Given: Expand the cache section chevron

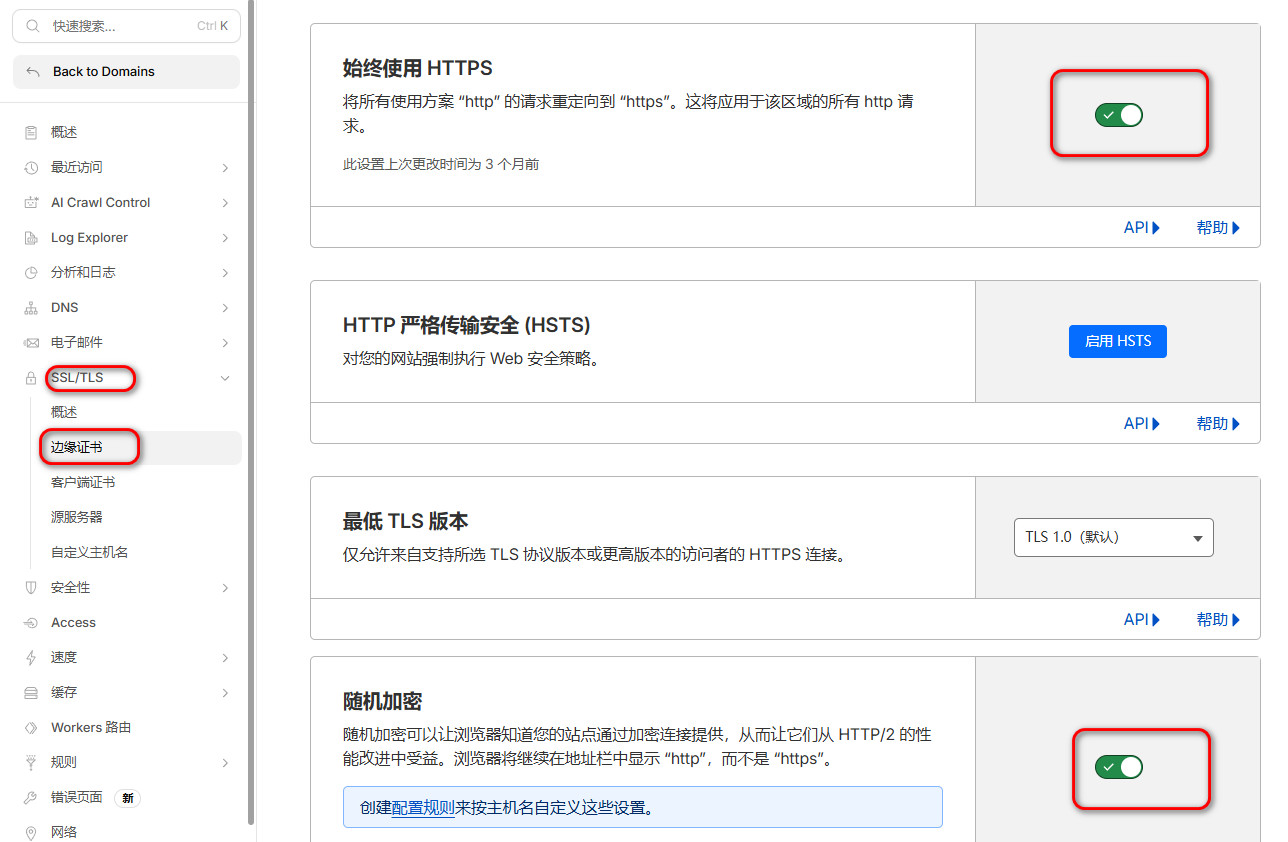Looking at the screenshot, I should 225,693.
